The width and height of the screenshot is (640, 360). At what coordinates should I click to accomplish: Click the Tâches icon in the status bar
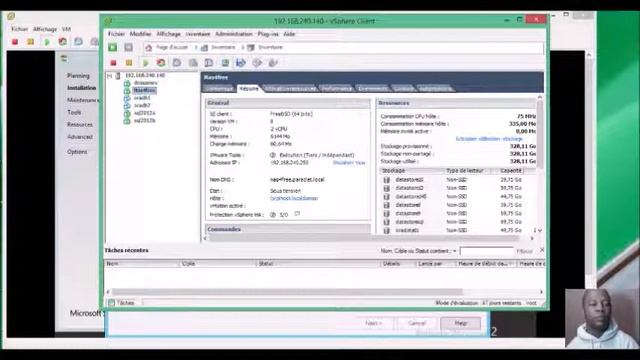(111, 303)
